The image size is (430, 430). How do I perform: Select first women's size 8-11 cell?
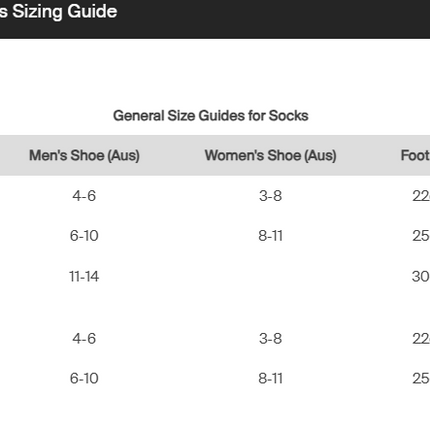coord(270,236)
